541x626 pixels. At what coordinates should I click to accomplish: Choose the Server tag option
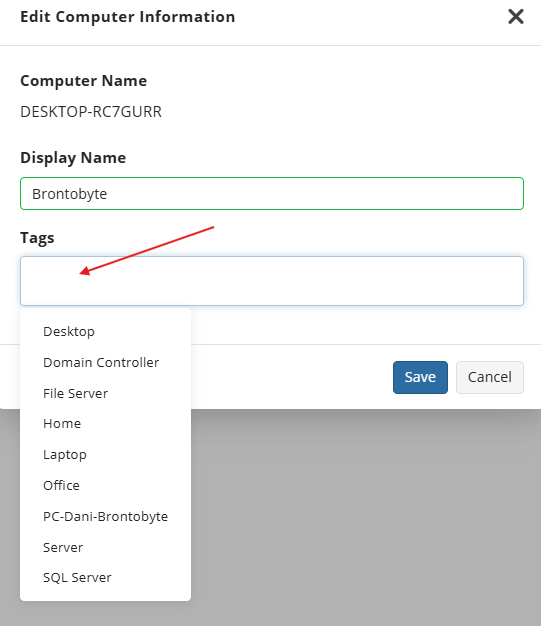tap(105, 547)
